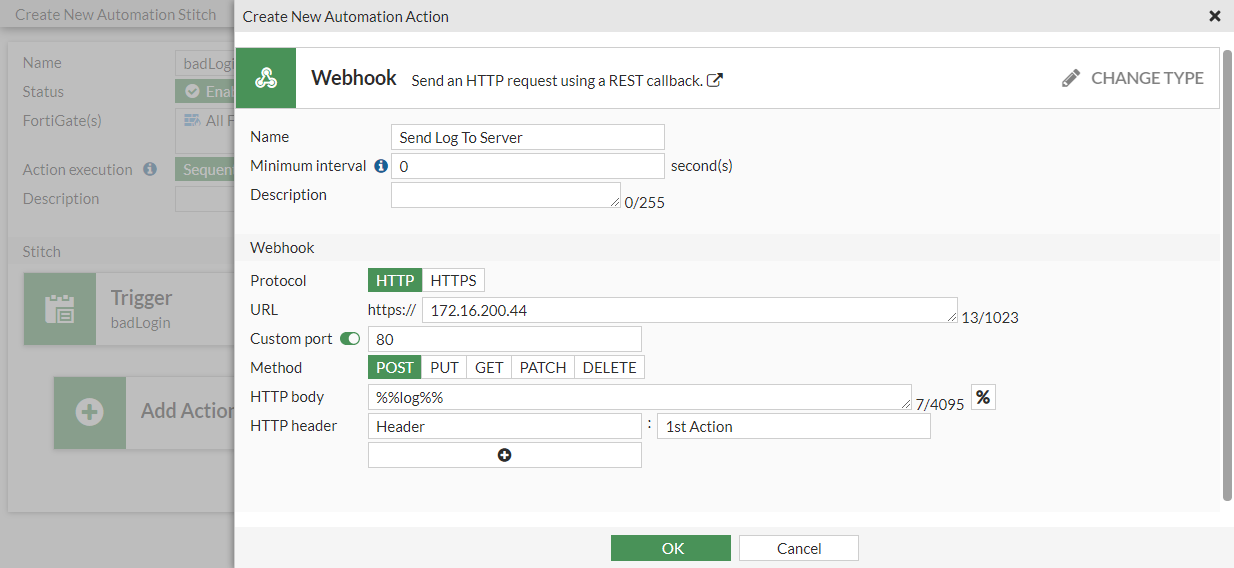Screen dimensions: 1234x568
Task: Click the URL input field
Action: [x=689, y=311]
